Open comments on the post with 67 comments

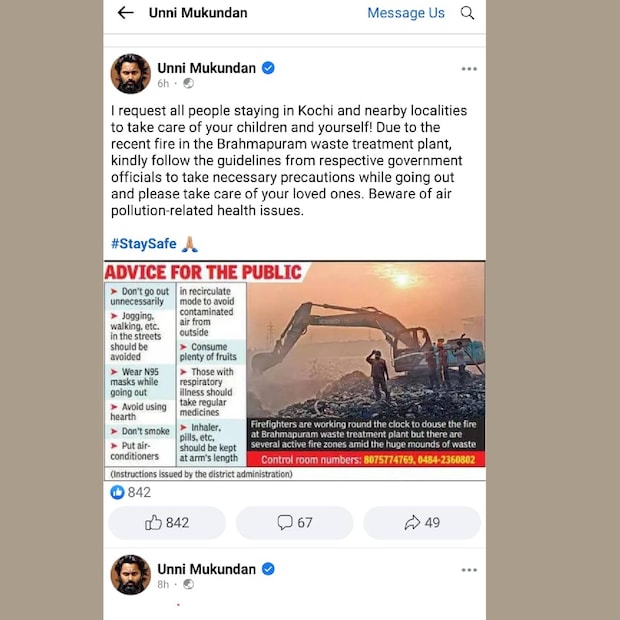click(294, 523)
